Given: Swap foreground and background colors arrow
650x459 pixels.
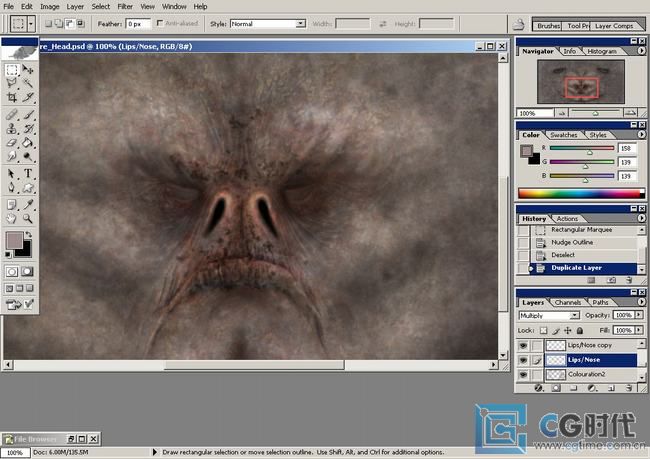Looking at the screenshot, I should pyautogui.click(x=29, y=235).
